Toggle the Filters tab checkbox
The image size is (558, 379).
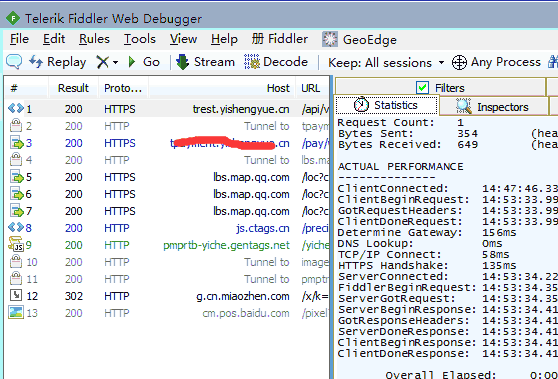point(422,88)
